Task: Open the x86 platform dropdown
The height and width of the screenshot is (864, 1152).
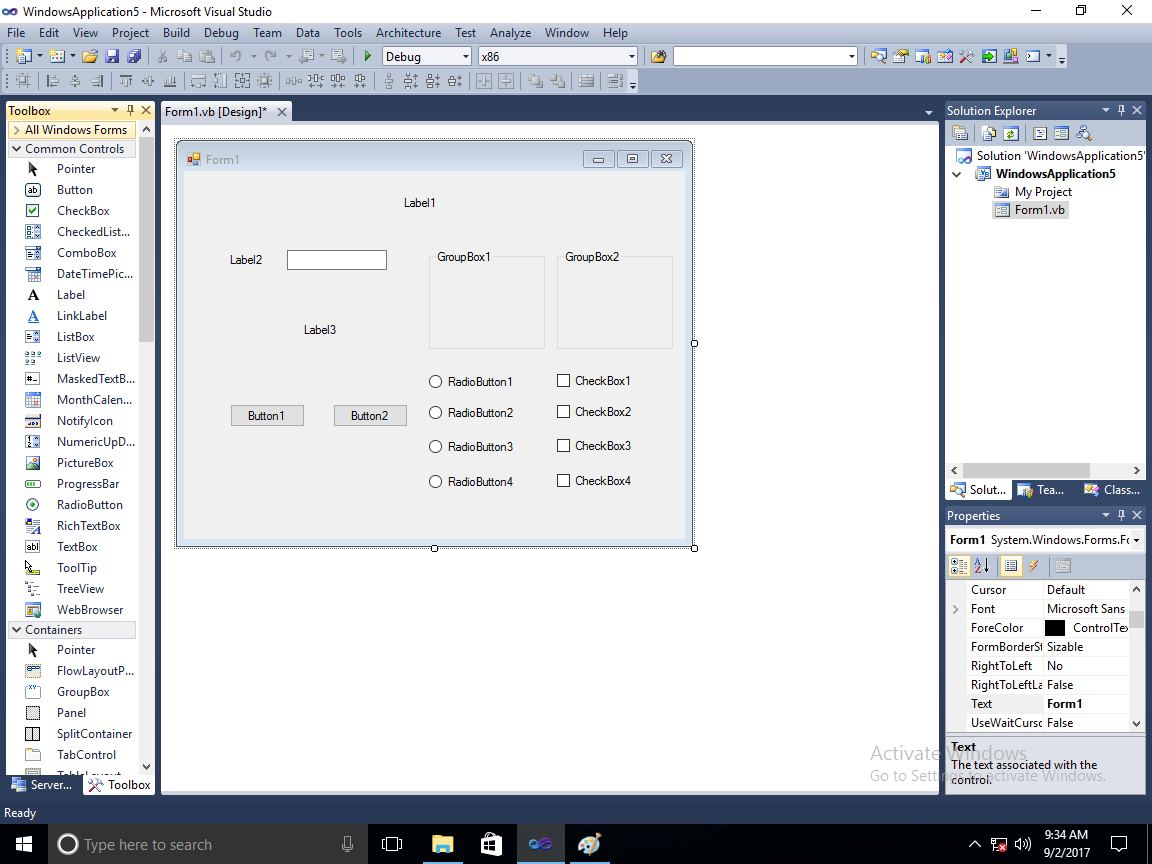Action: click(x=631, y=56)
